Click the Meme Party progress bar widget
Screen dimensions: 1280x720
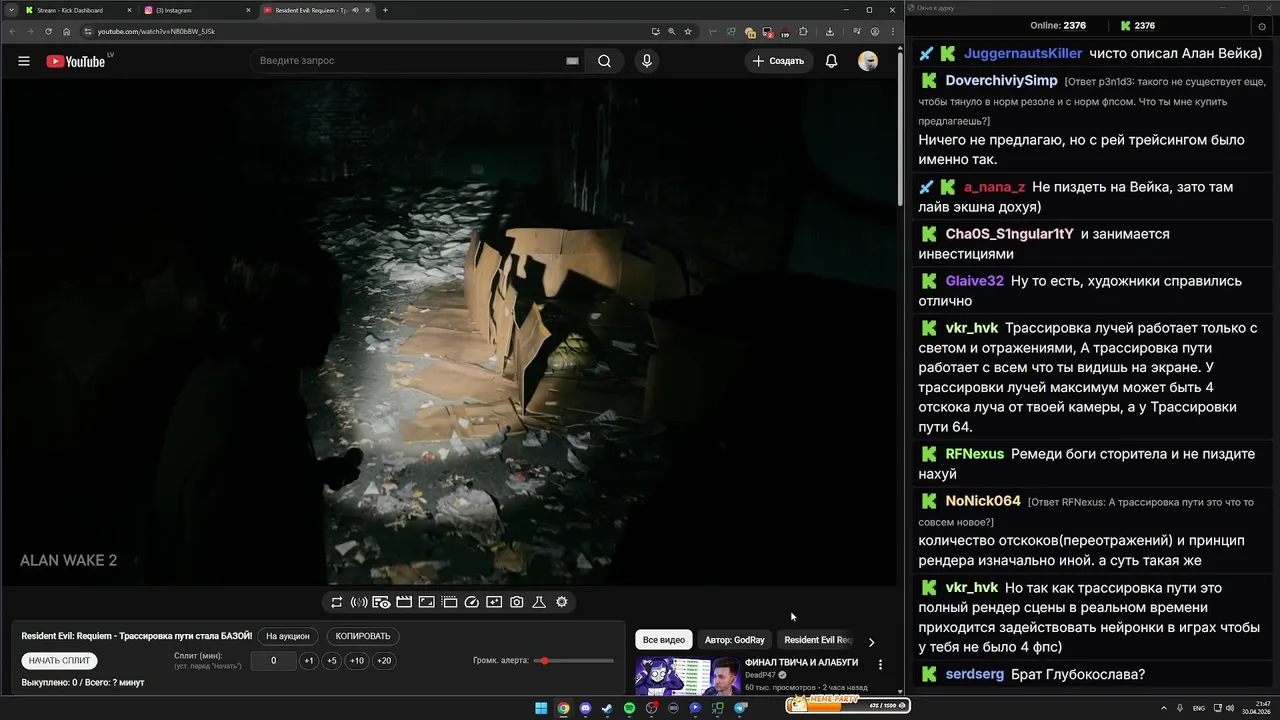tap(847, 705)
